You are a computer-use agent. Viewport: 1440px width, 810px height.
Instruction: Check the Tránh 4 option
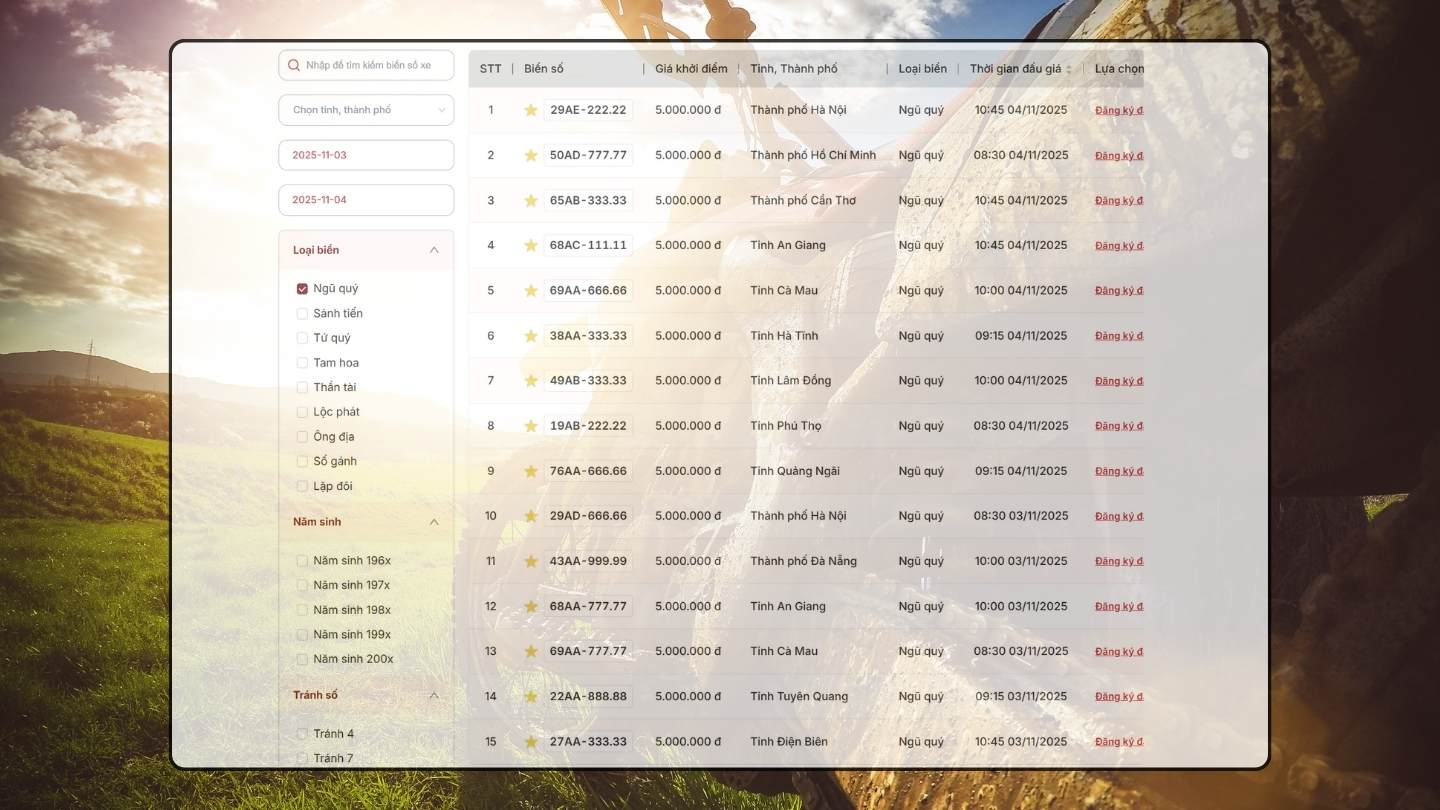coord(302,734)
